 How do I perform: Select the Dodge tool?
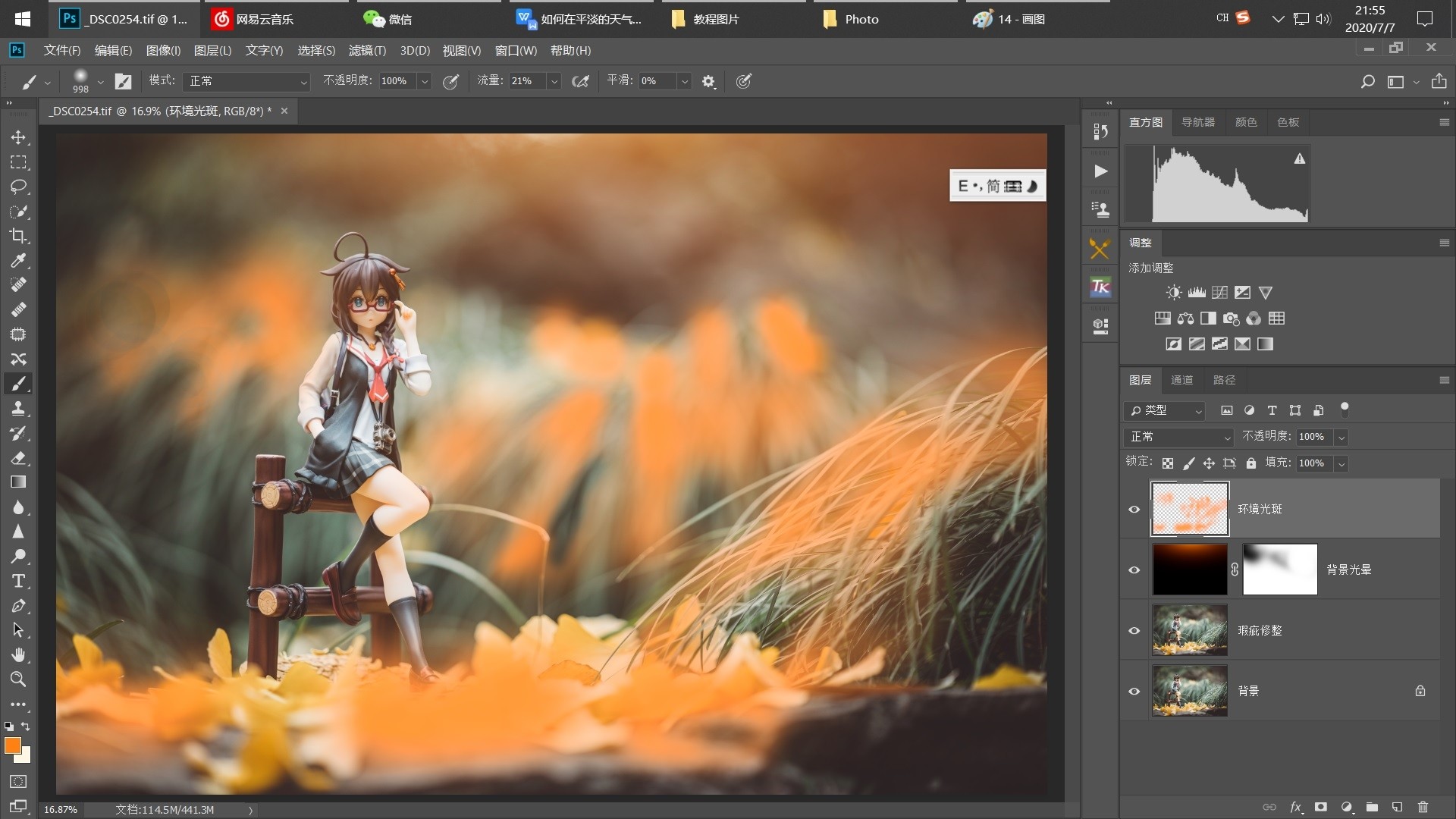tap(18, 557)
